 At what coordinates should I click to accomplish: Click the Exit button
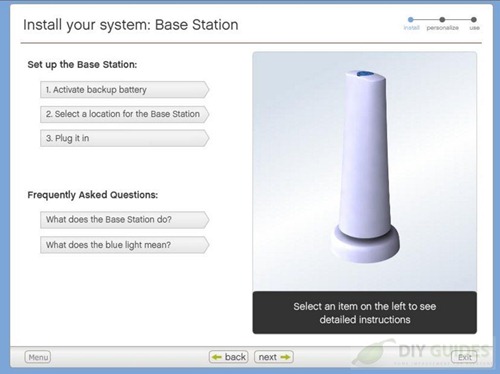click(464, 357)
